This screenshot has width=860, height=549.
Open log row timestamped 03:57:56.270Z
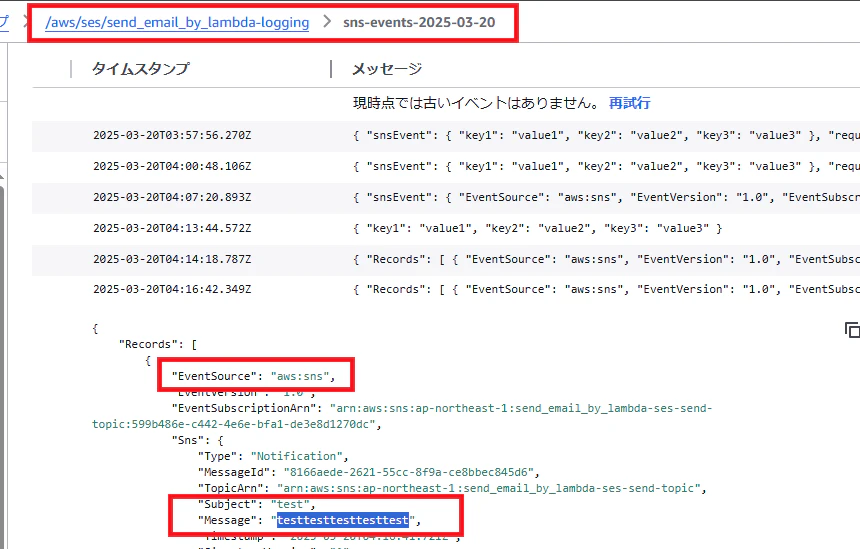(x=446, y=135)
